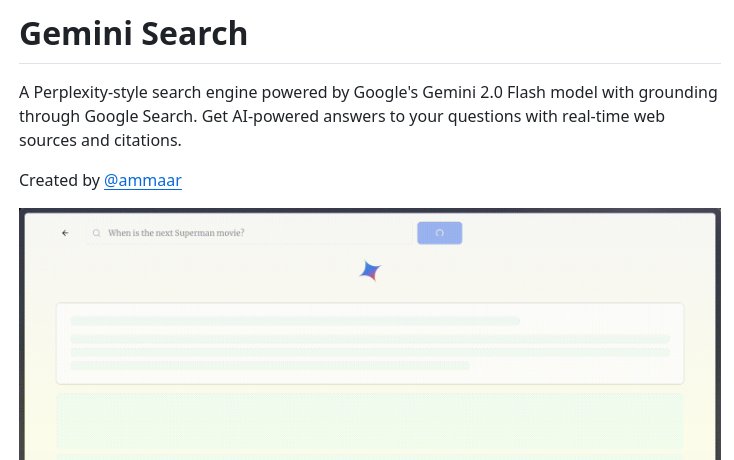Click the magnifier icon in search bar
Viewport: 734px width, 460px height.
click(x=96, y=233)
